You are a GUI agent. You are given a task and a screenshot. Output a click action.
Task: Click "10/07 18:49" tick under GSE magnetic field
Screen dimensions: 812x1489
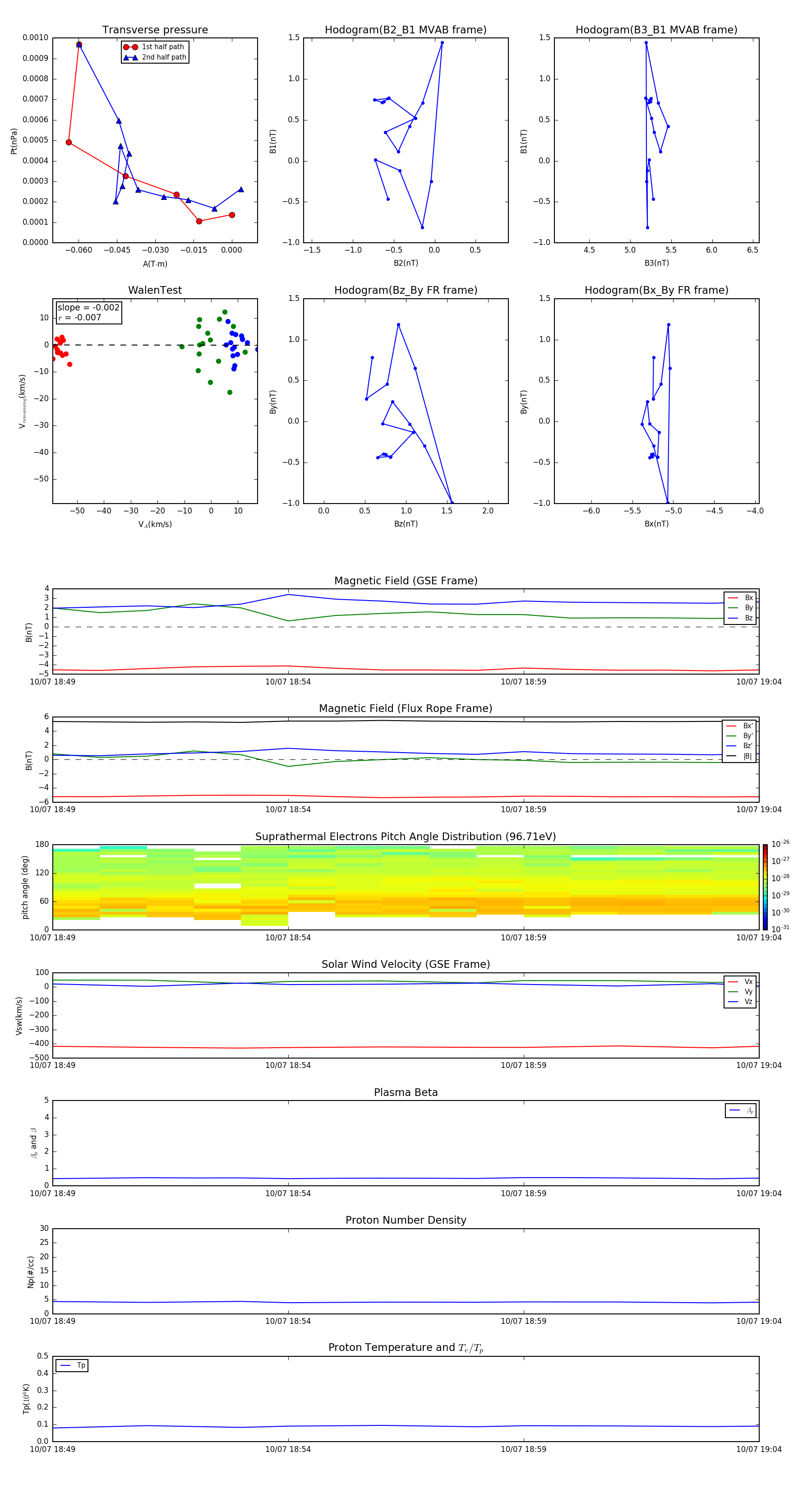click(53, 682)
